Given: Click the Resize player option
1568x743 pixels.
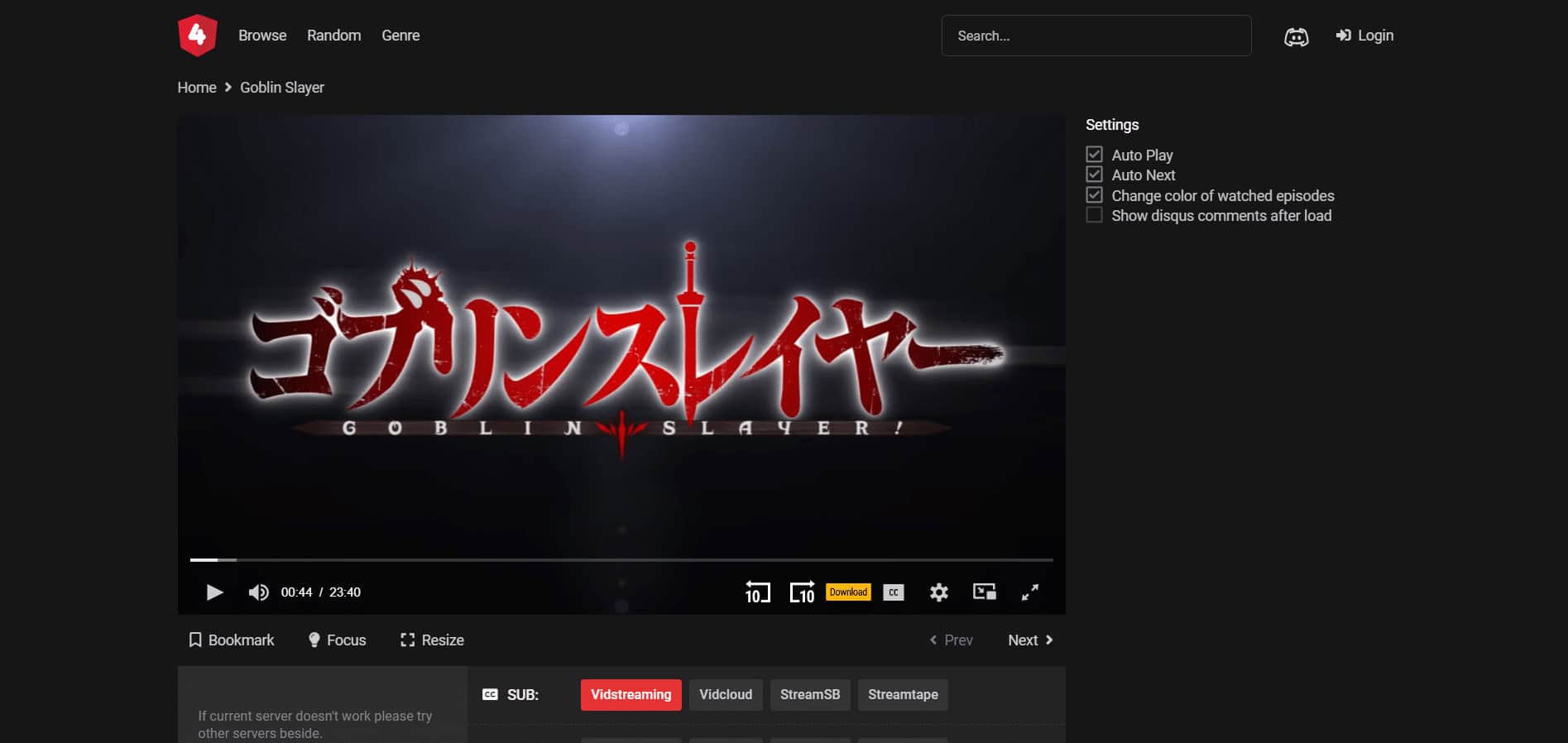Looking at the screenshot, I should point(432,640).
